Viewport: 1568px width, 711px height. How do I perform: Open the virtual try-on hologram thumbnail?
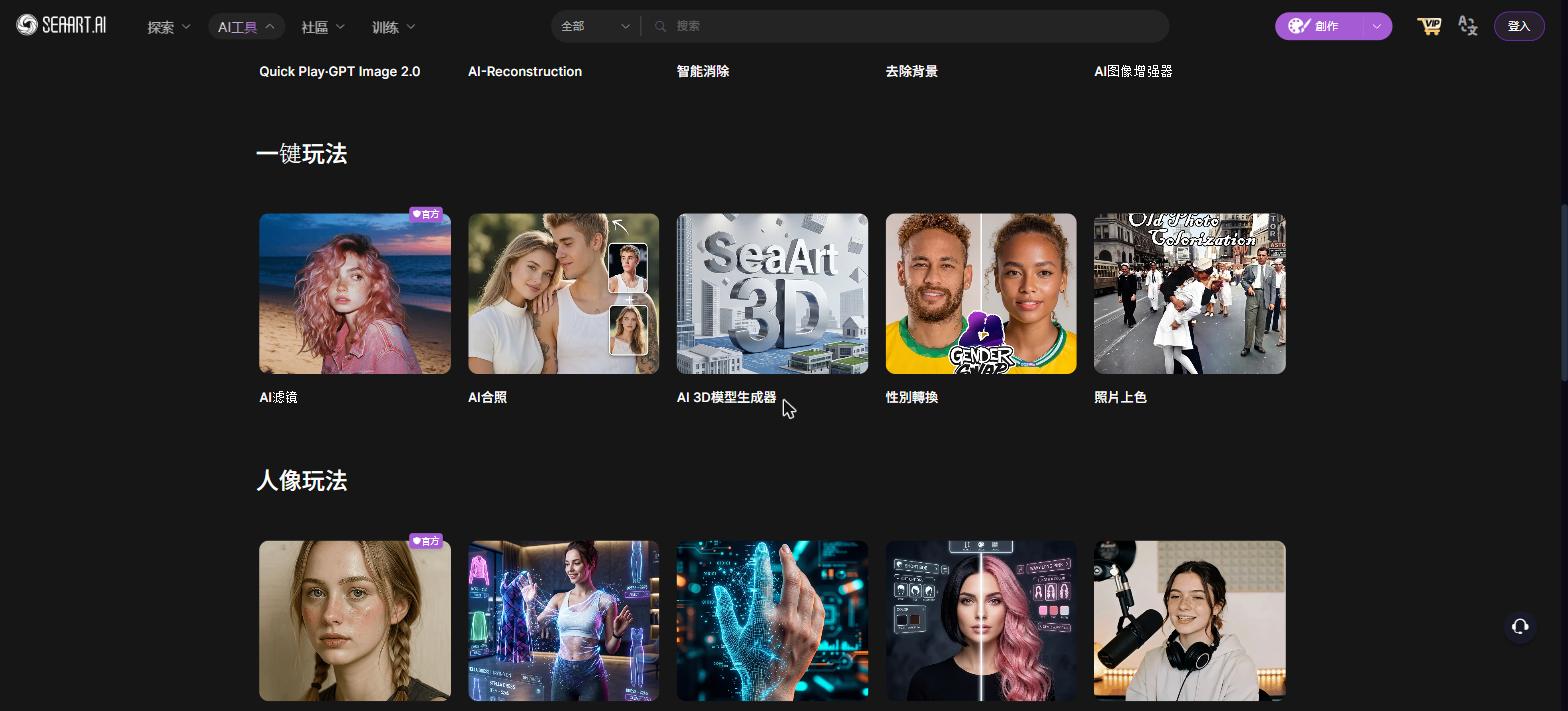(x=564, y=621)
